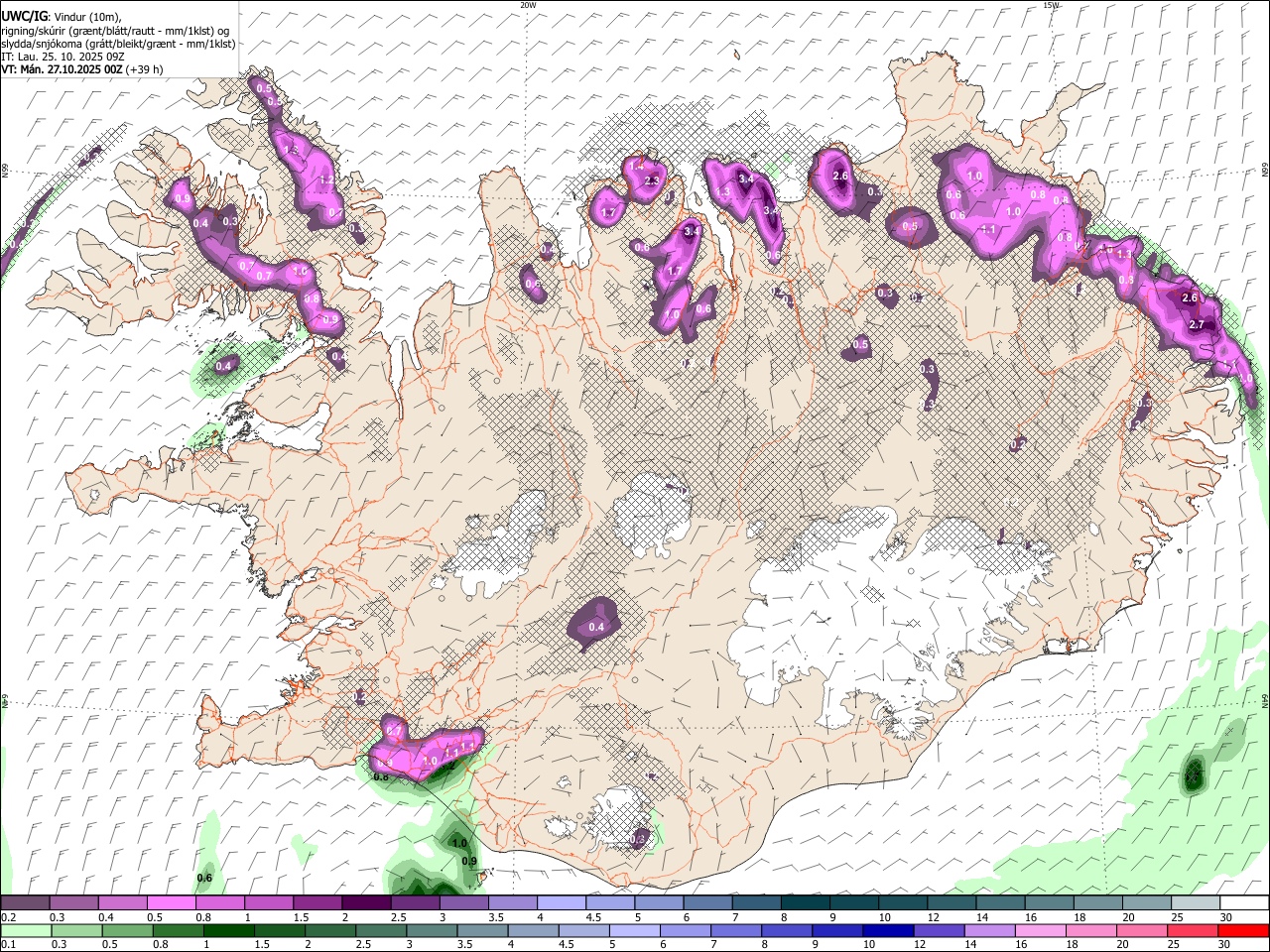This screenshot has height=952, width=1270.
Task: Click the 0.4 value in the central highlands blob
Action: [x=596, y=627]
